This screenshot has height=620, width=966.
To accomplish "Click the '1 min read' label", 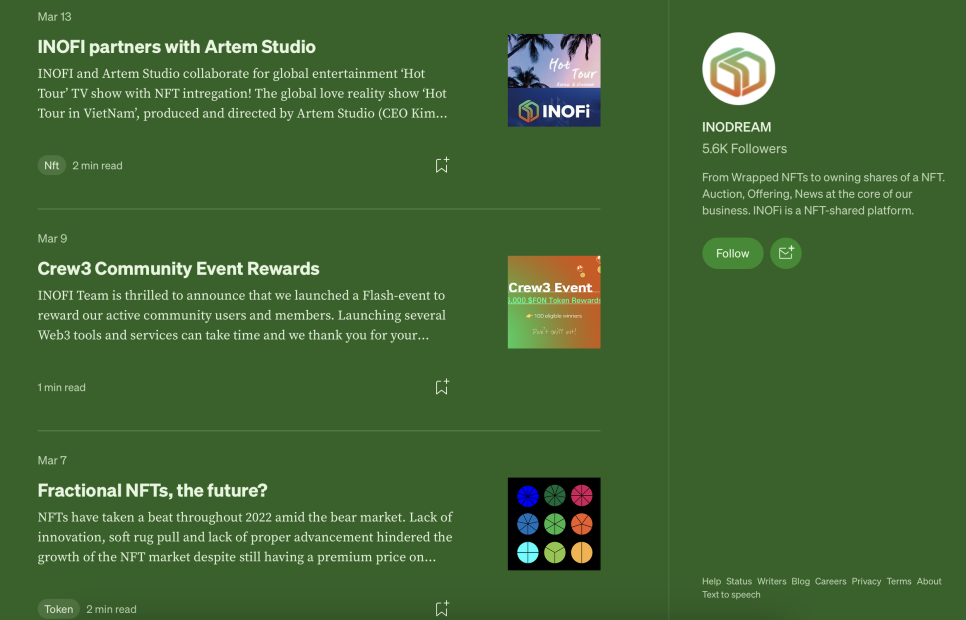I will pyautogui.click(x=62, y=387).
